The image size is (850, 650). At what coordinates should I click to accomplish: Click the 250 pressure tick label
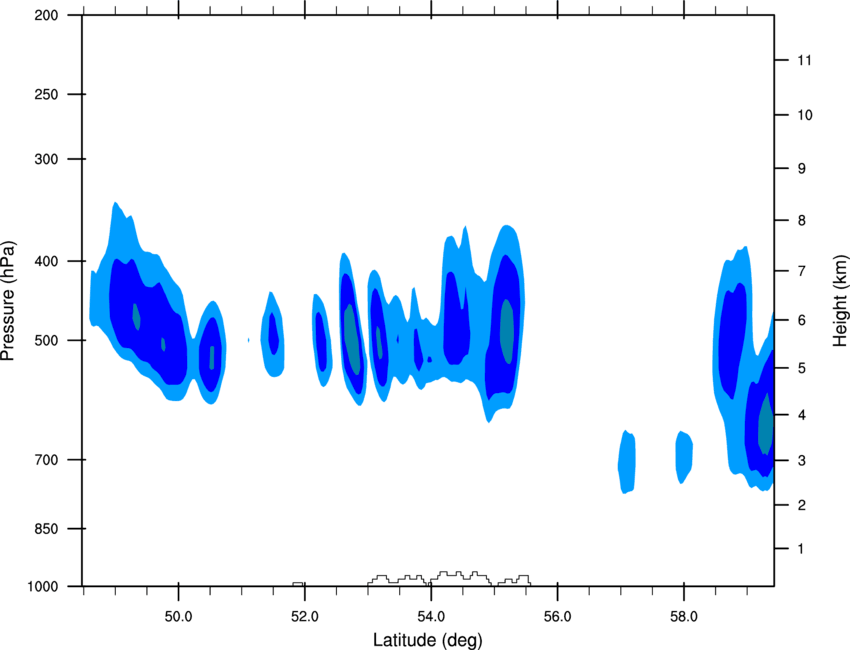tap(46, 94)
